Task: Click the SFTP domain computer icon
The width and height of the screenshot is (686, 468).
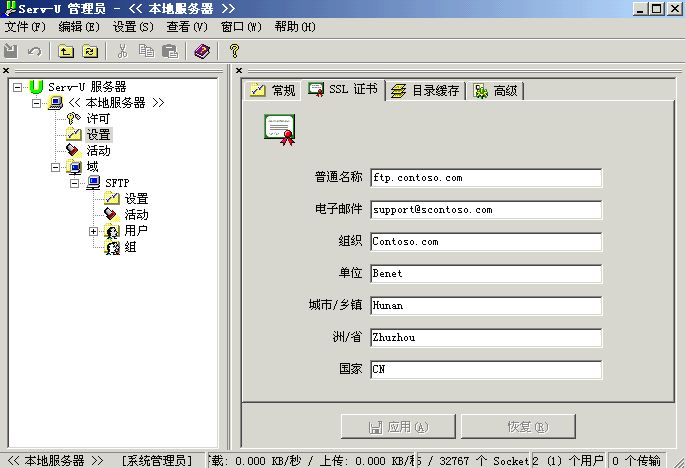Action: click(93, 182)
